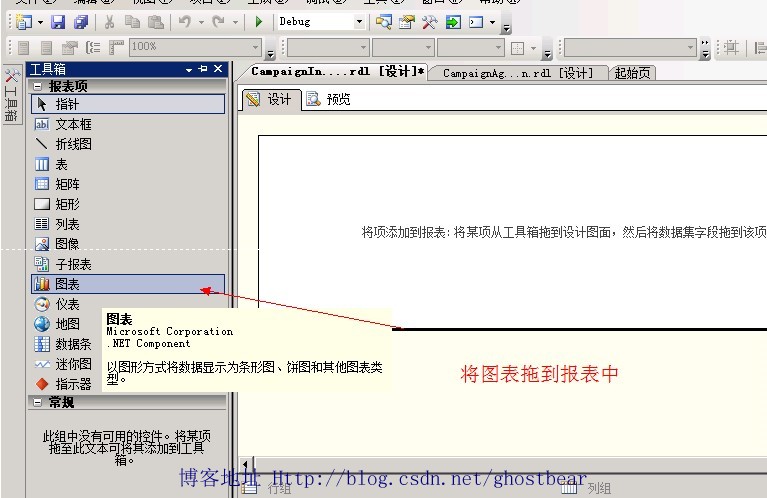The width and height of the screenshot is (767, 498).
Task: Click the Paste clipboard icon
Action: click(155, 22)
